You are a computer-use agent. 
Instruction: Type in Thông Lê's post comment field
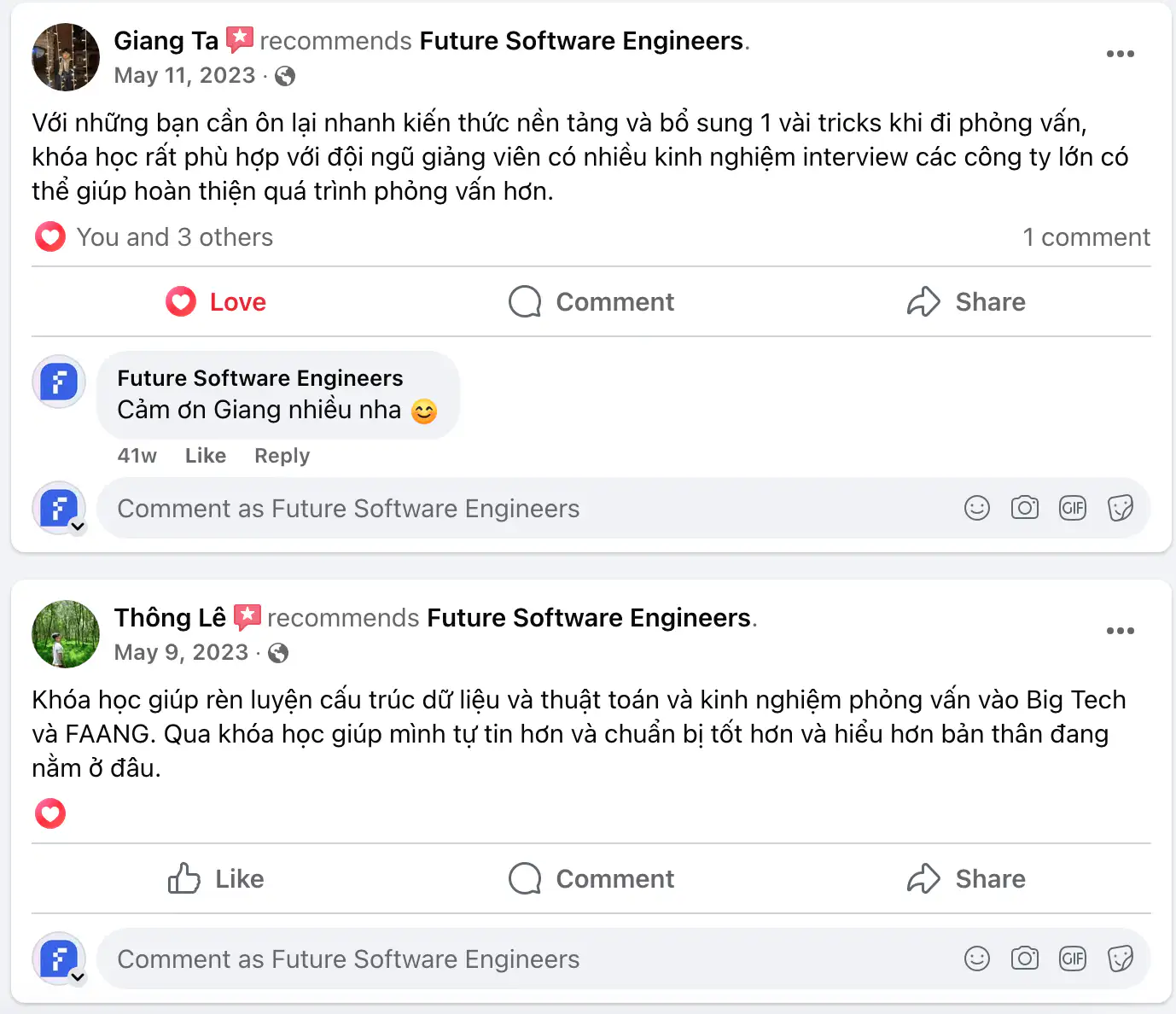(512, 959)
